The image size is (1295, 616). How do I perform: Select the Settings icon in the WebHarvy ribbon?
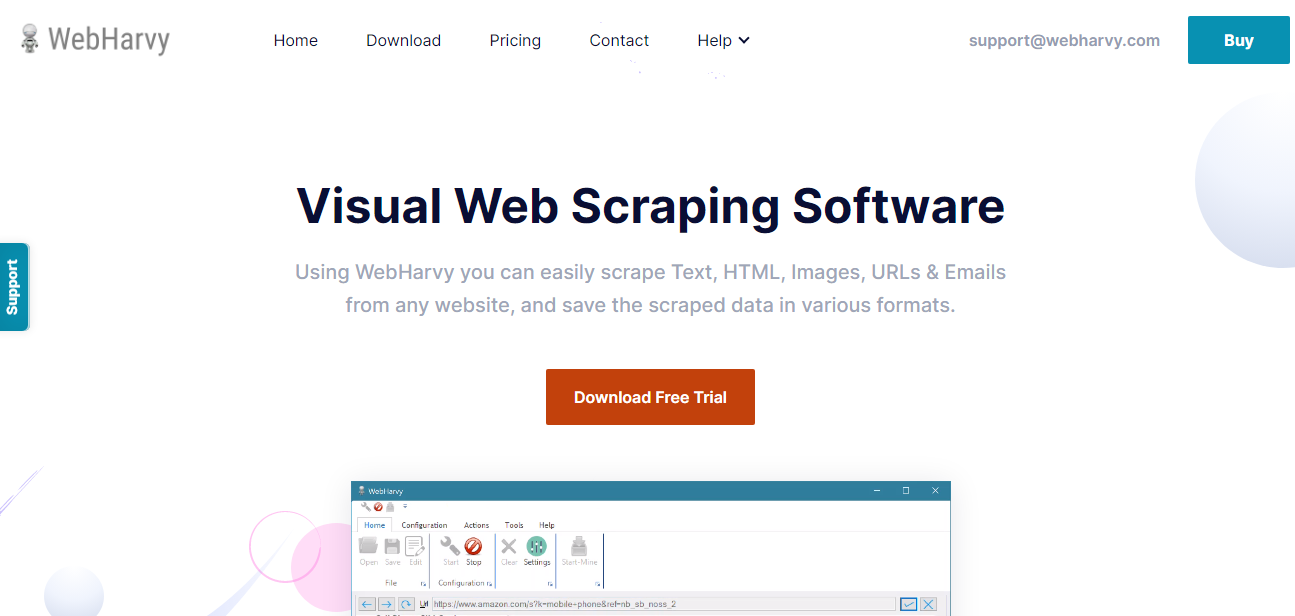(x=537, y=549)
